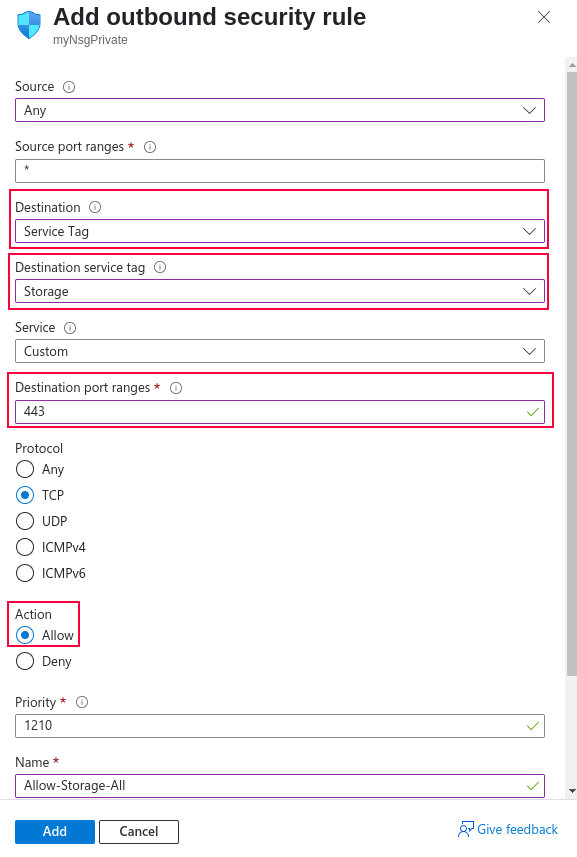The height and width of the screenshot is (857, 577).
Task: Click info icon for Destination service tag
Action: click(x=160, y=267)
